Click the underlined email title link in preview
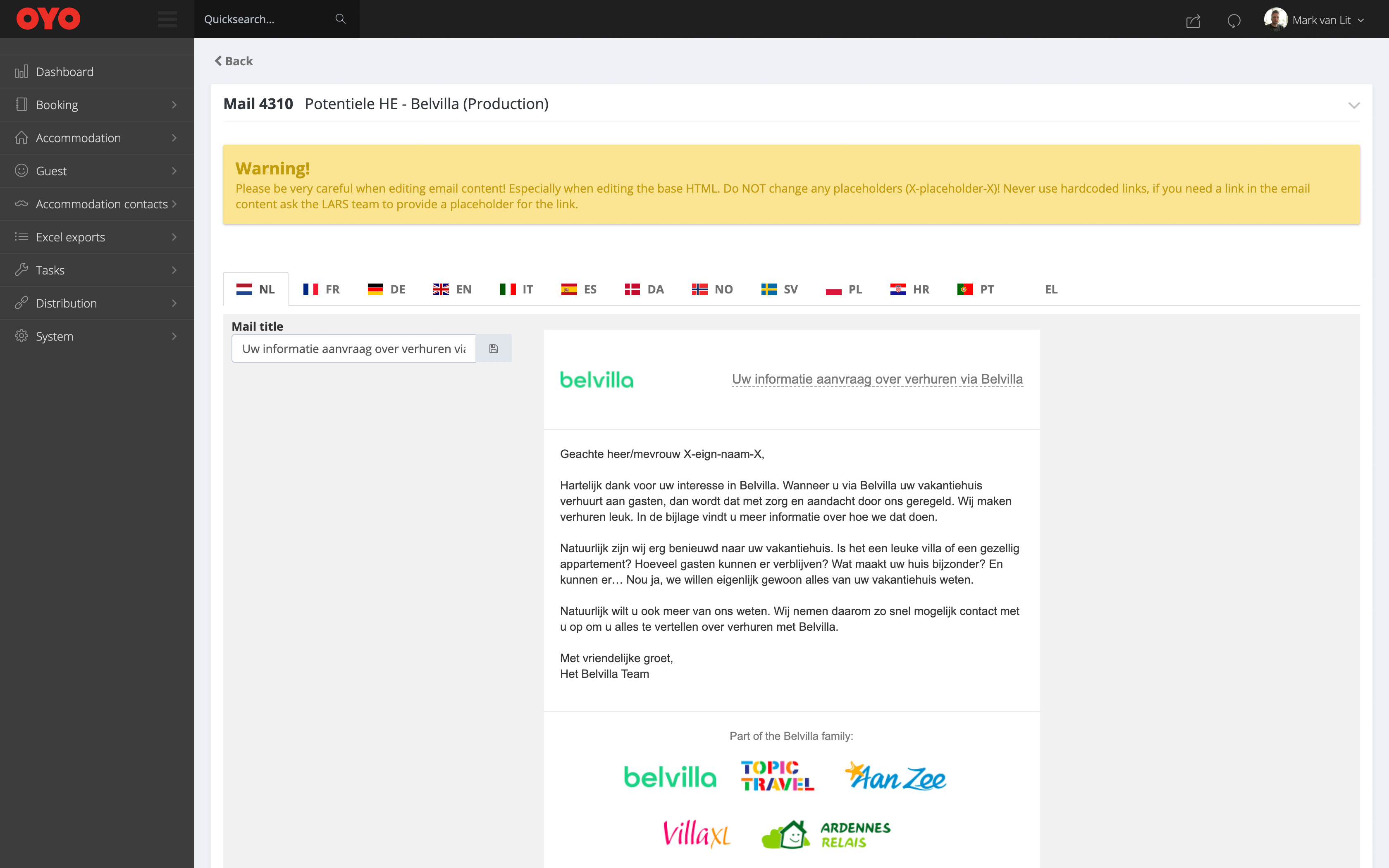1389x868 pixels. (x=876, y=379)
